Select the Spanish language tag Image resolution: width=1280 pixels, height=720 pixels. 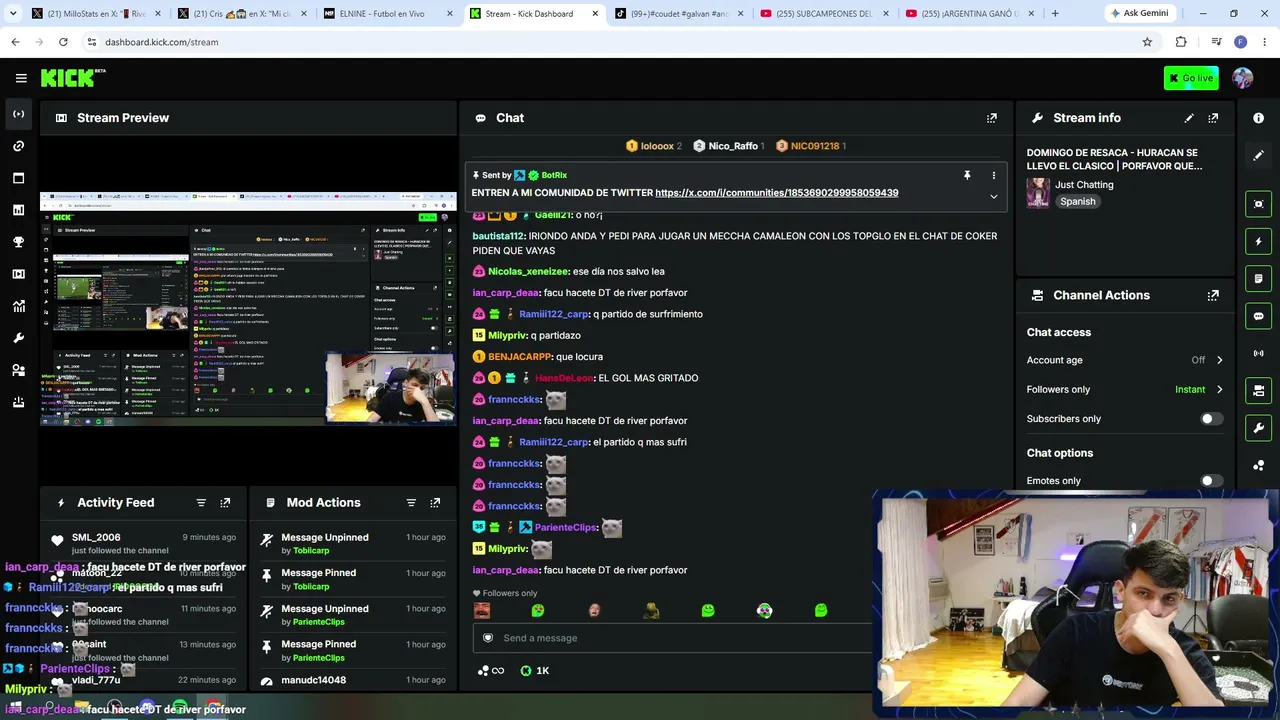pyautogui.click(x=1077, y=202)
